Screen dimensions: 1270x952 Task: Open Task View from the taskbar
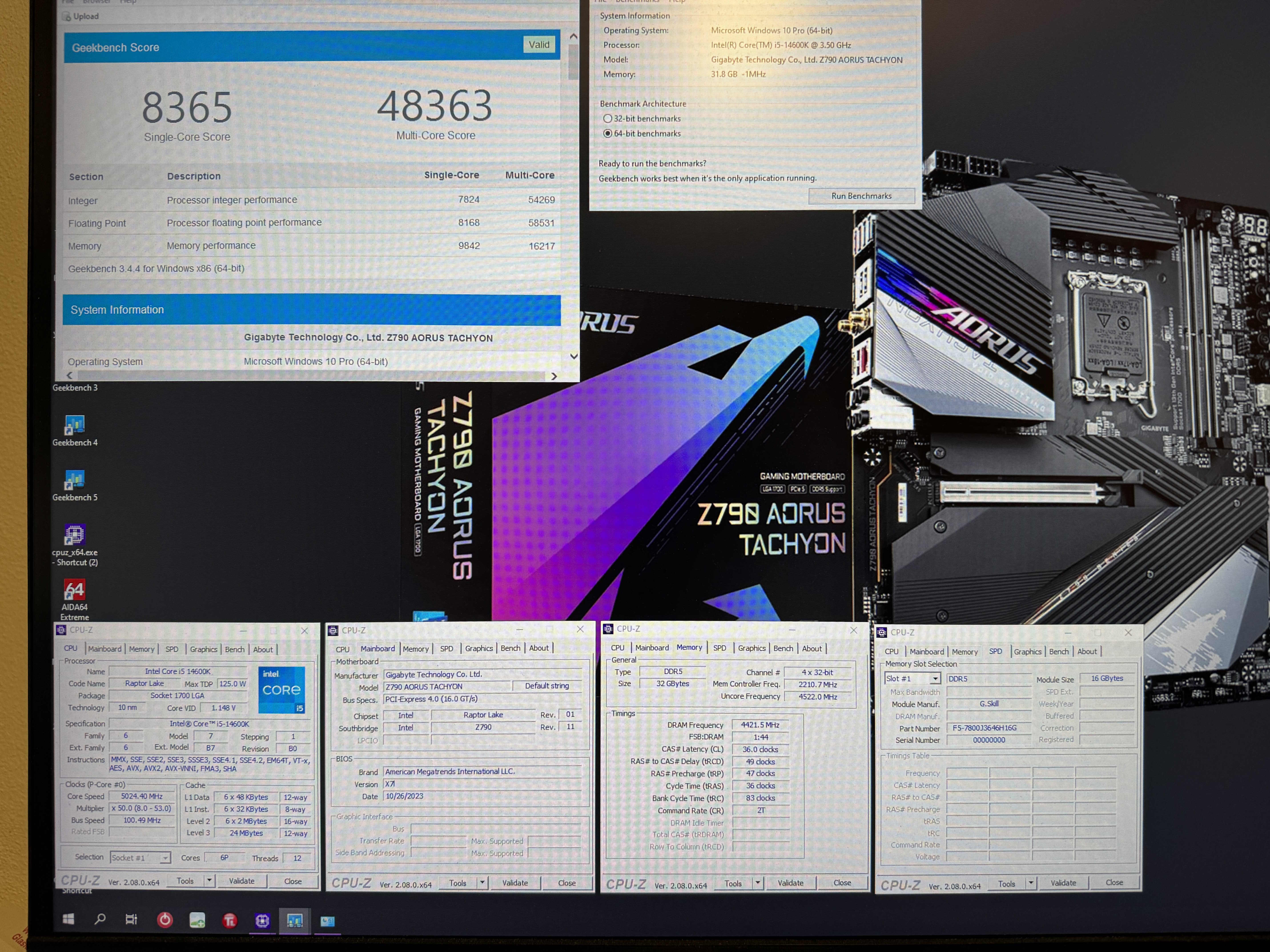click(131, 920)
